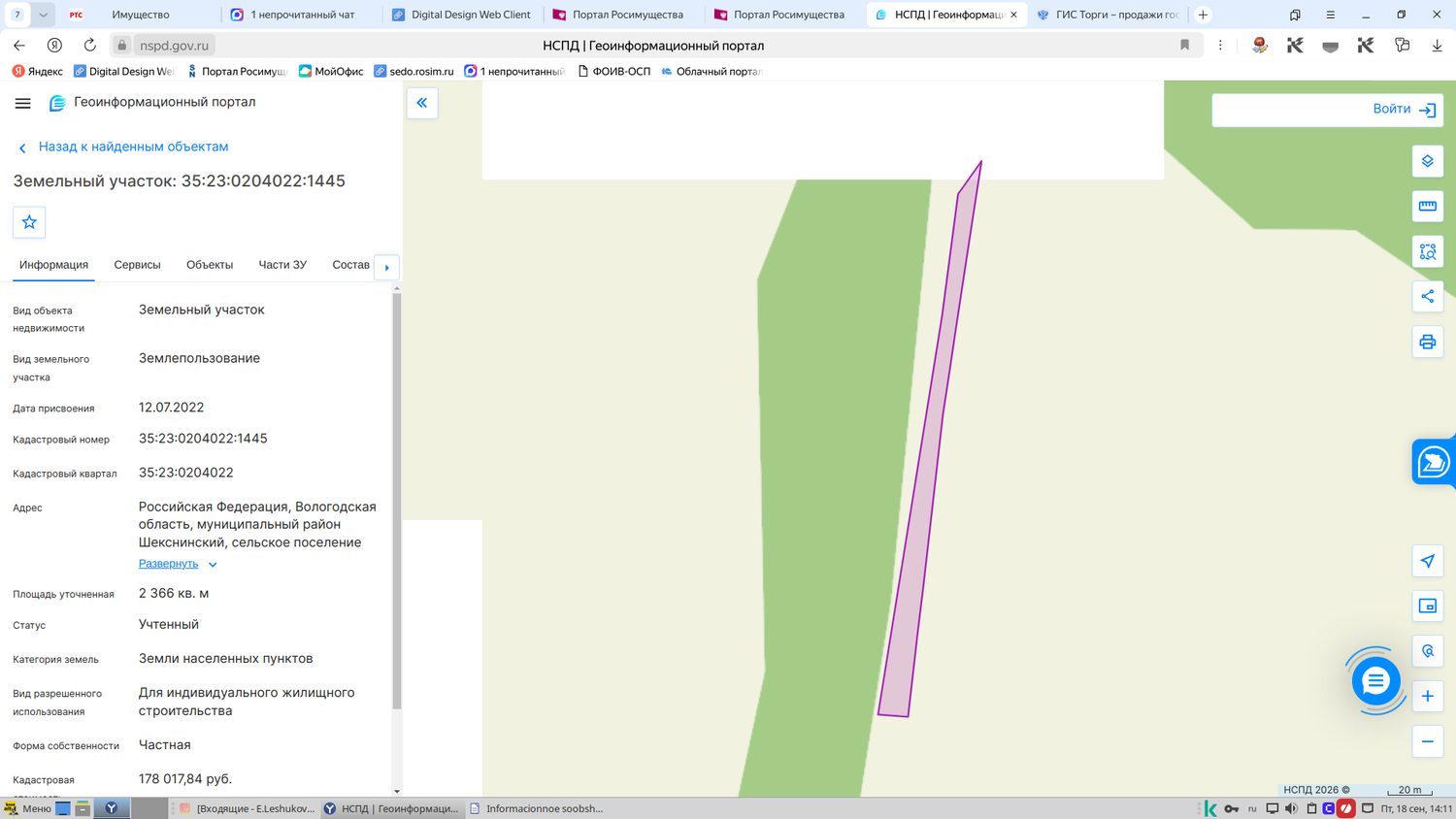
Task: Open the Части ЗУ tab
Action: pyautogui.click(x=282, y=265)
